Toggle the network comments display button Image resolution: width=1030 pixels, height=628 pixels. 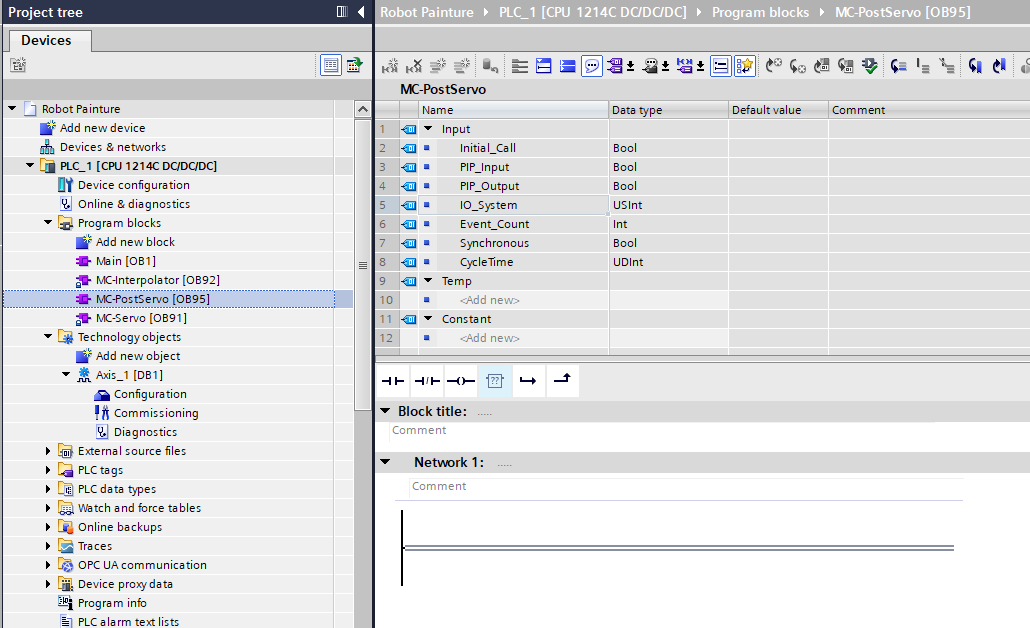tap(592, 66)
